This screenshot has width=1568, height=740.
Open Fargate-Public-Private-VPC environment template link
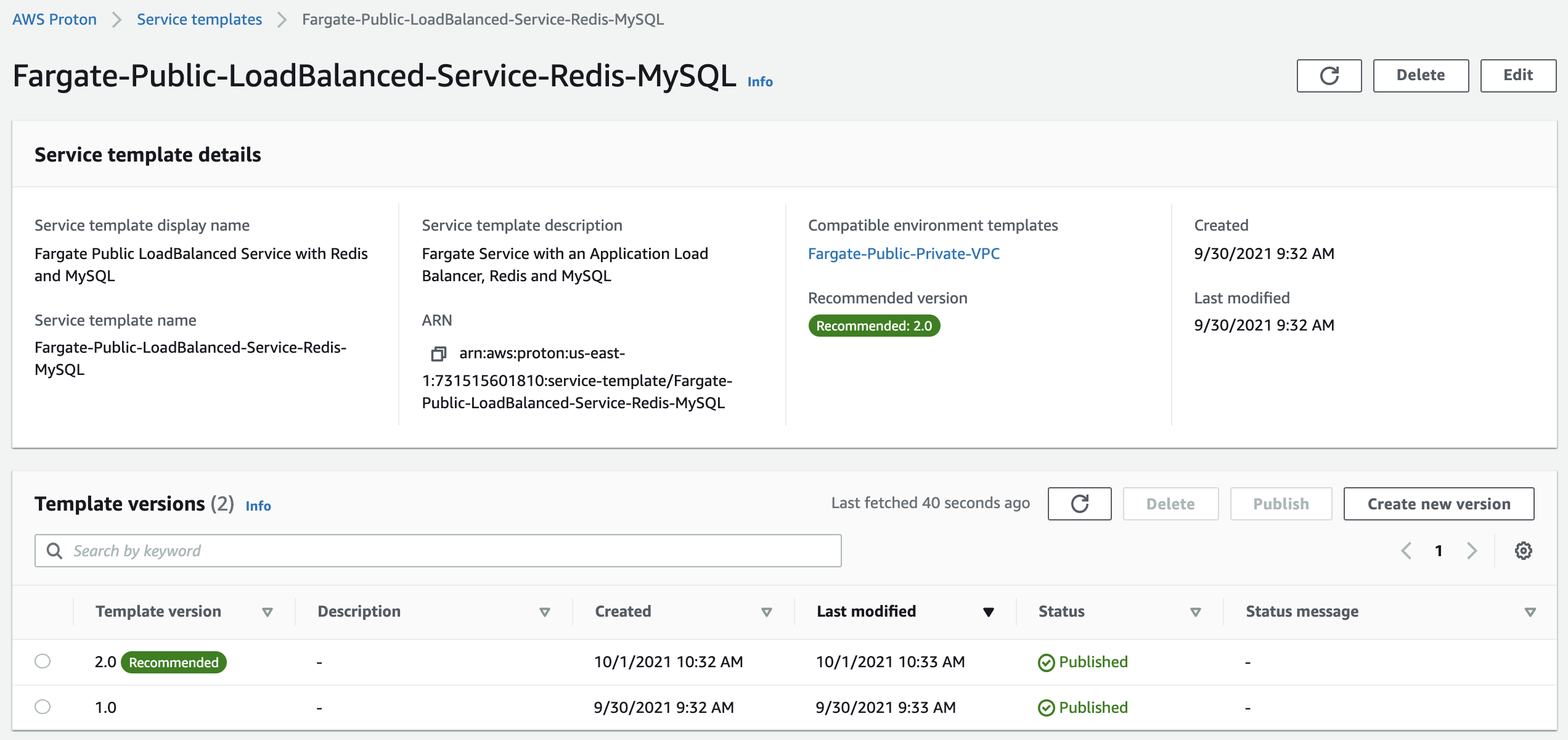[x=904, y=253]
